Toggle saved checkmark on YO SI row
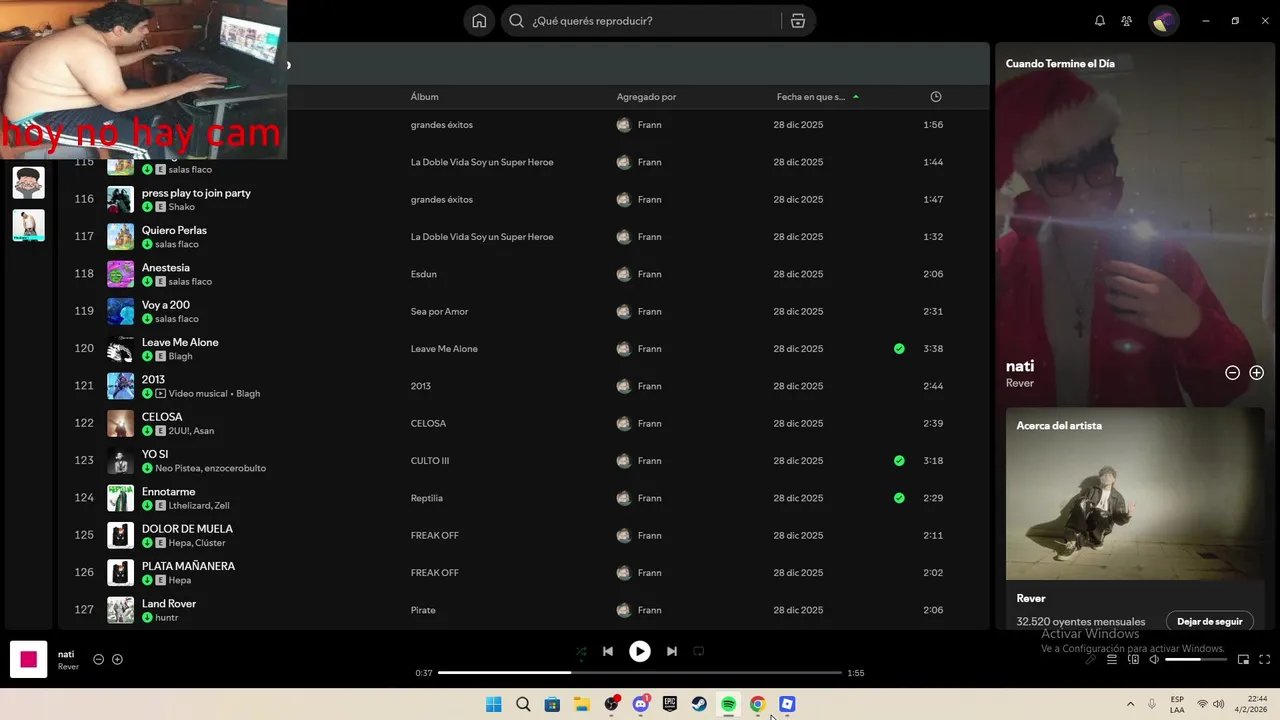 coord(899,461)
